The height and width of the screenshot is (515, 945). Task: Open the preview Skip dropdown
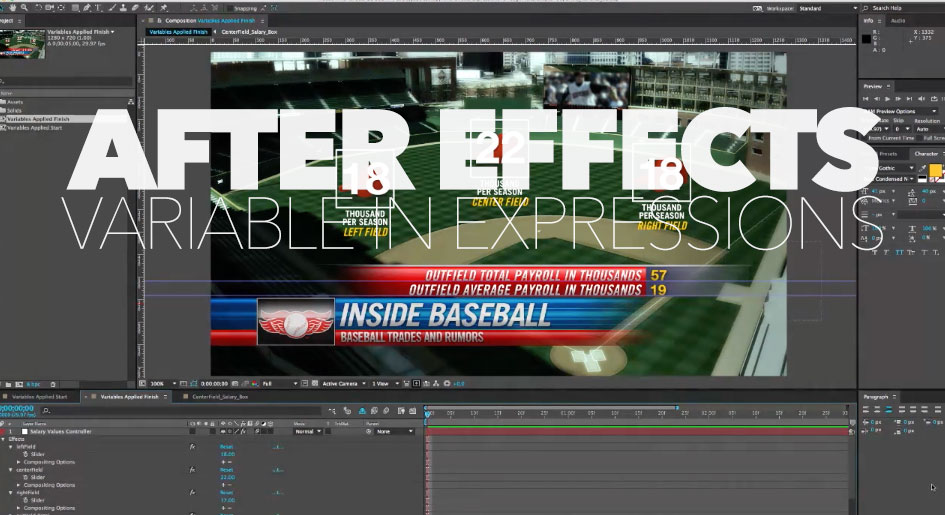coord(901,129)
